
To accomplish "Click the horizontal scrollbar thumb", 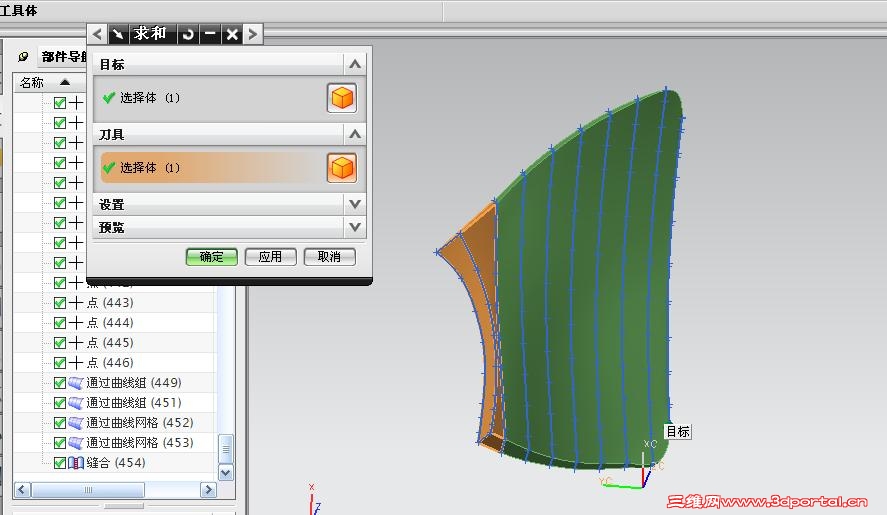I will click(x=88, y=490).
